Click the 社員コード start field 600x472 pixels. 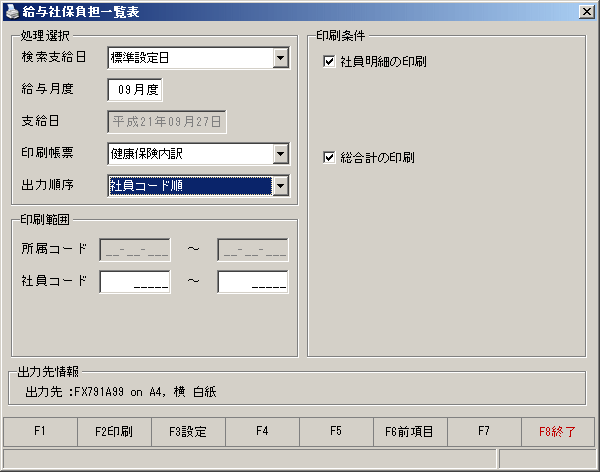135,282
